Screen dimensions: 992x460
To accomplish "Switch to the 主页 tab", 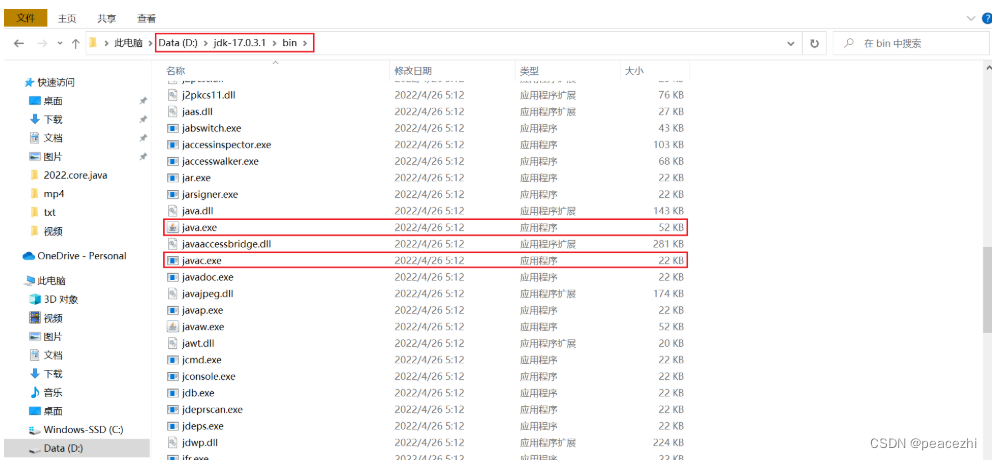I will 67,19.
